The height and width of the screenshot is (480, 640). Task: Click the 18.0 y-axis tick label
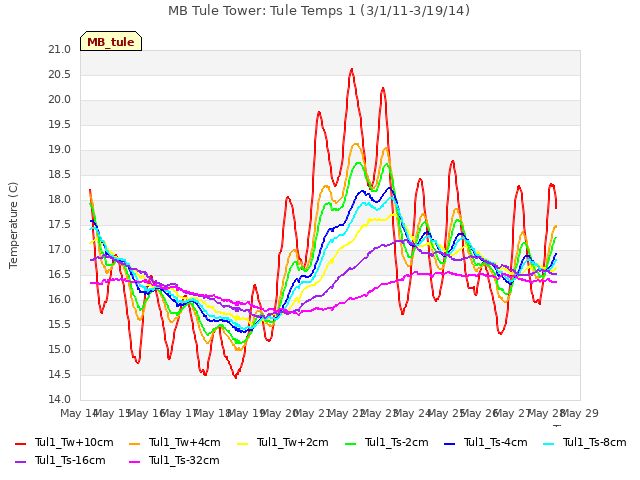point(60,200)
